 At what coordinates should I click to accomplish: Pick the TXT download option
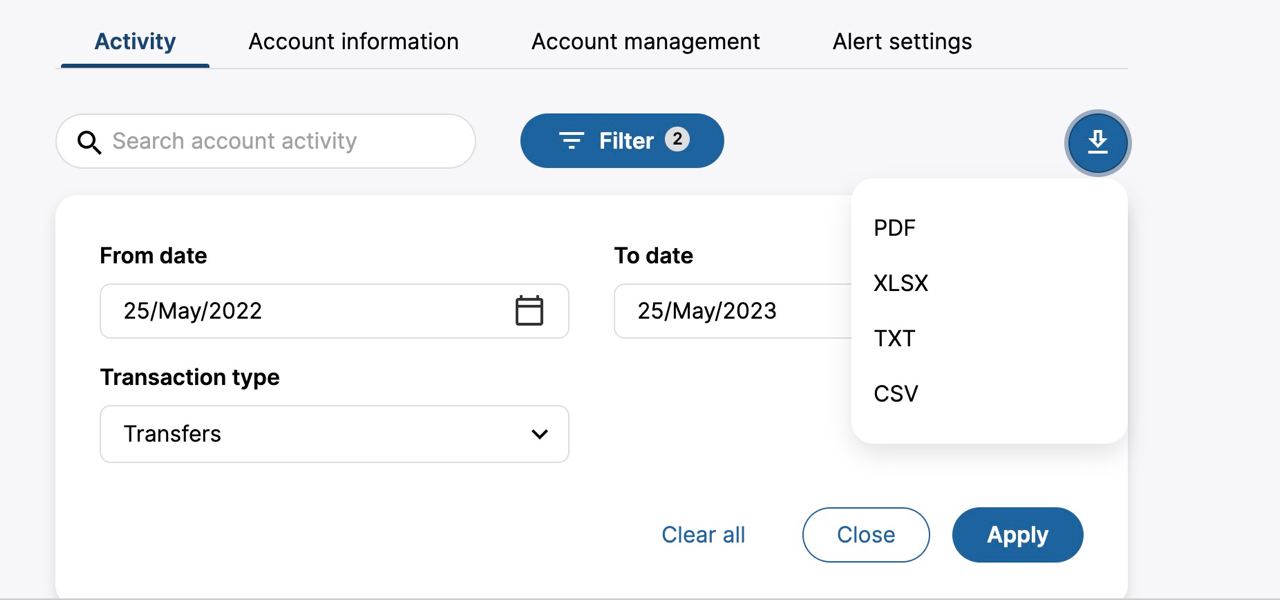coord(895,338)
